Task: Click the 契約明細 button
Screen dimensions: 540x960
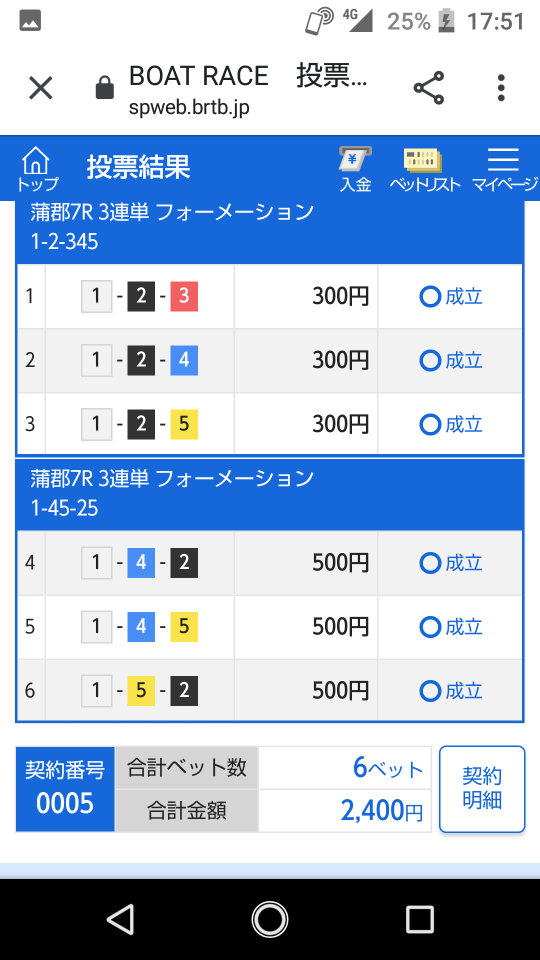Action: tap(482, 789)
